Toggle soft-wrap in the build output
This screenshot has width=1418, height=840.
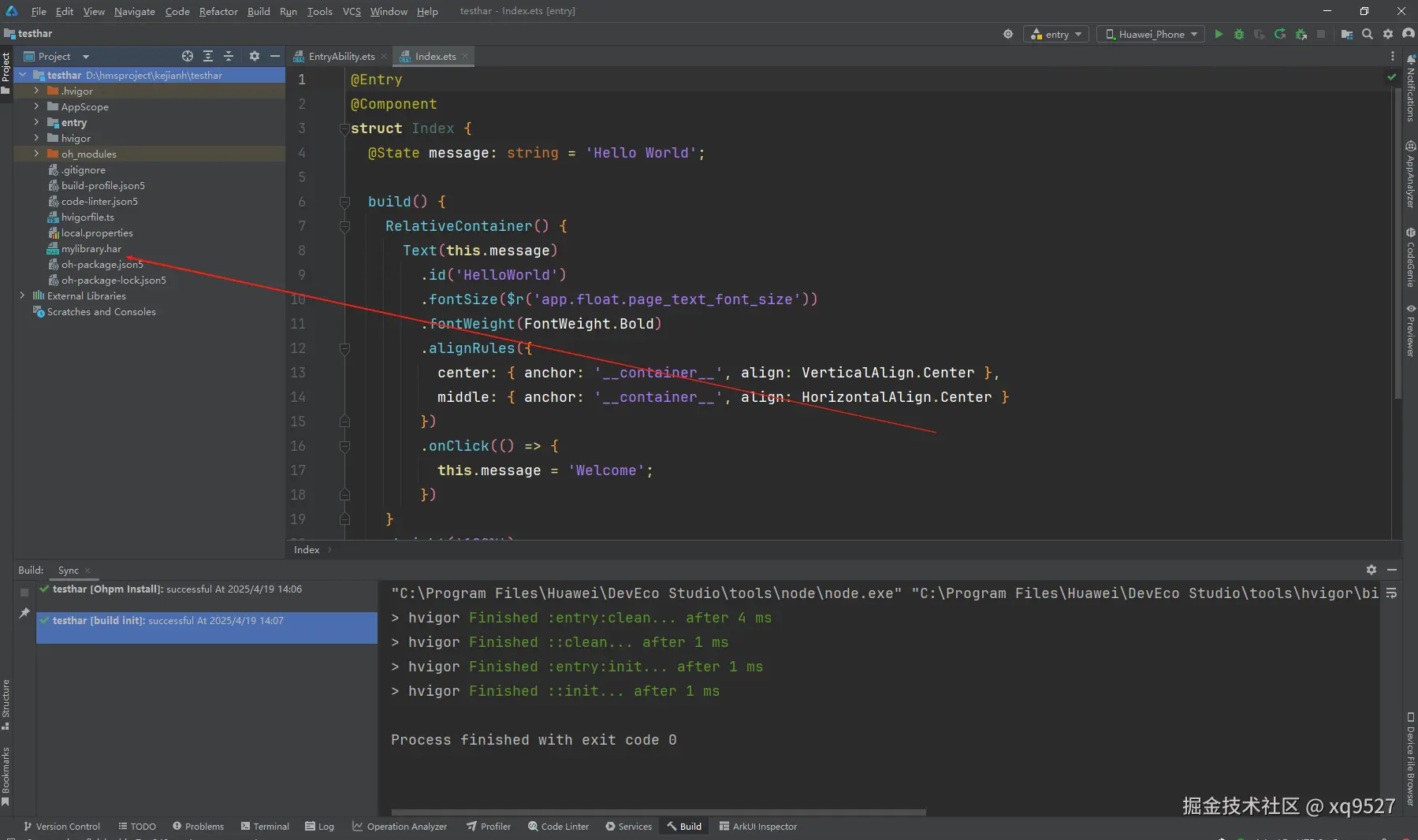[x=1391, y=593]
